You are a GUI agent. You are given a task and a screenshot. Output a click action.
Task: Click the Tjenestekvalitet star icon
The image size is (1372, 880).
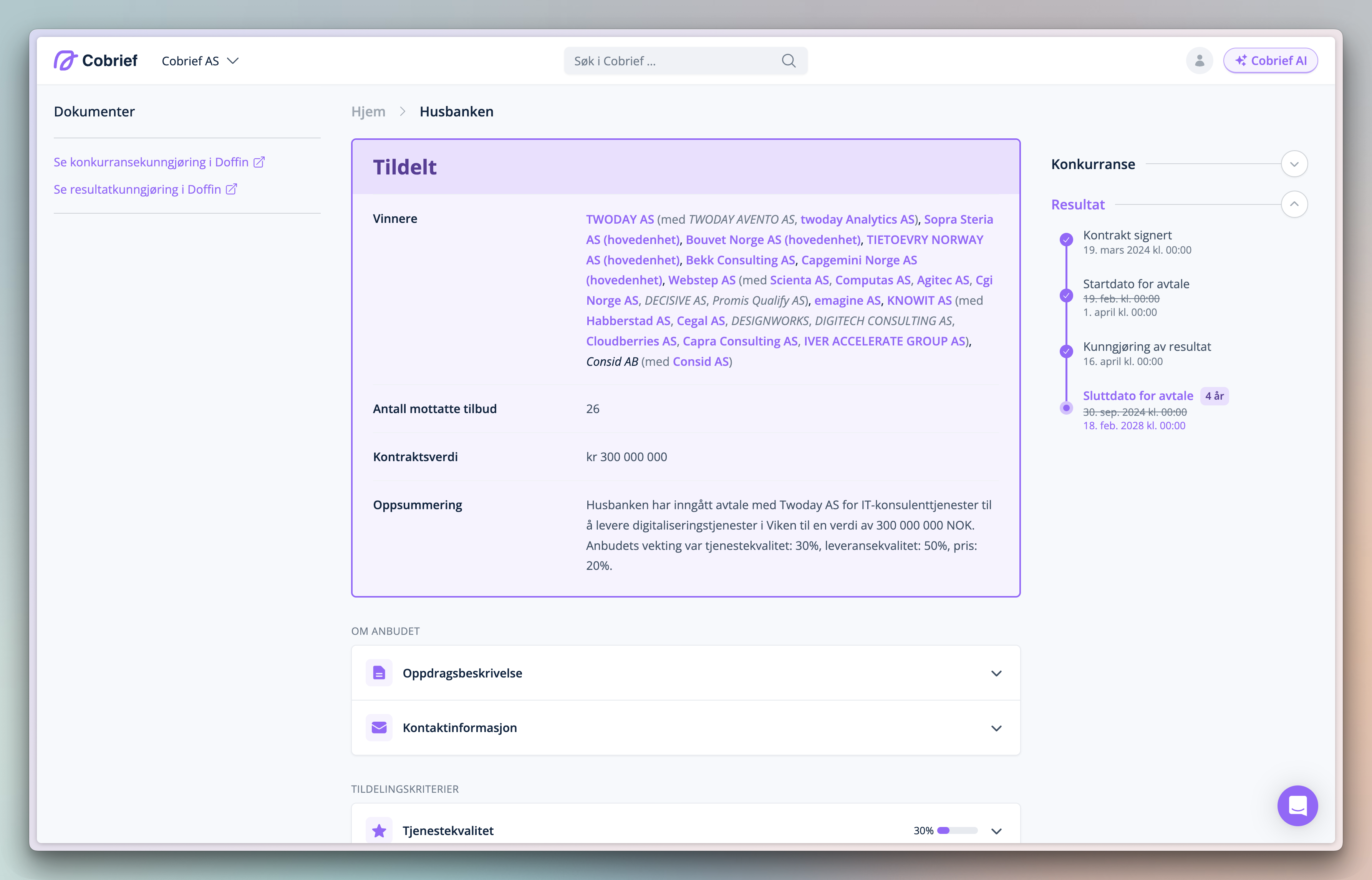point(379,830)
